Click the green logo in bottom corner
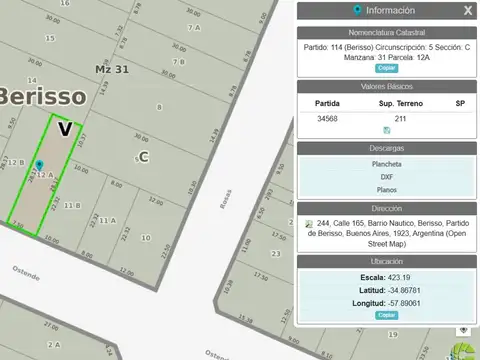This screenshot has height=360, width=480. coord(464,352)
